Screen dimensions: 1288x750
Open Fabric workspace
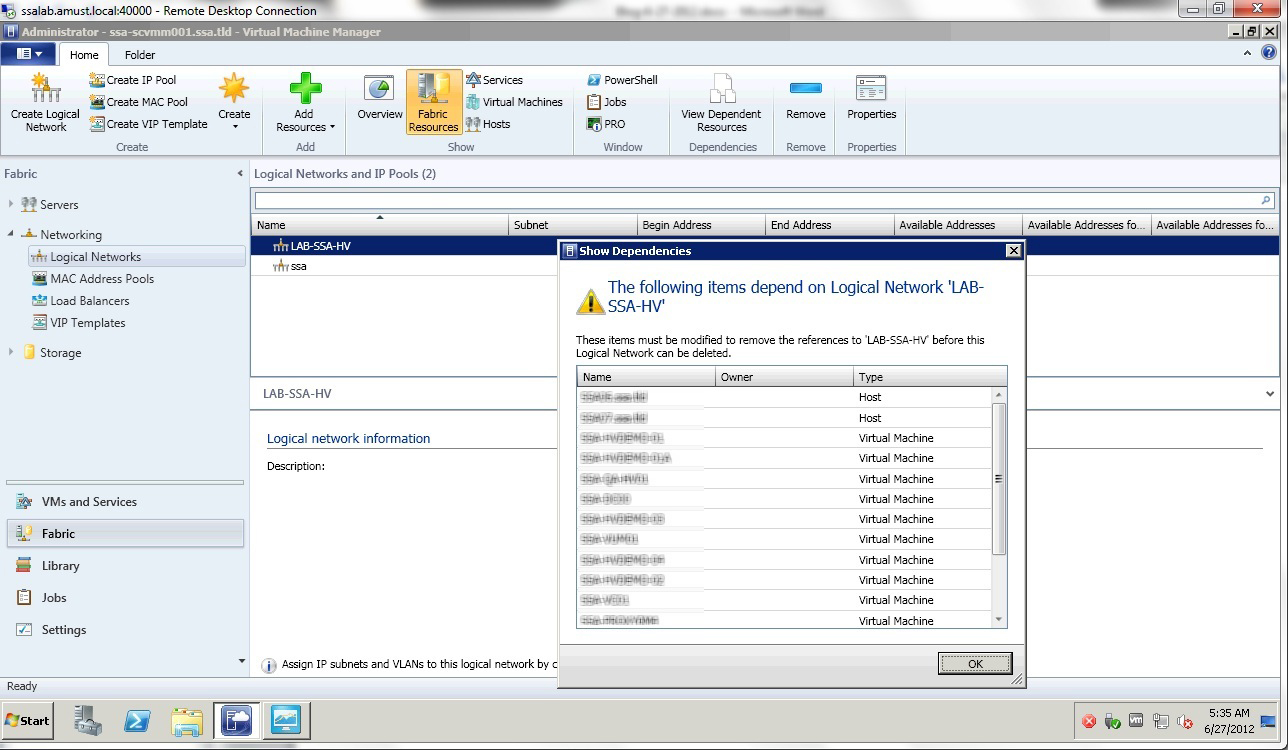(125, 534)
